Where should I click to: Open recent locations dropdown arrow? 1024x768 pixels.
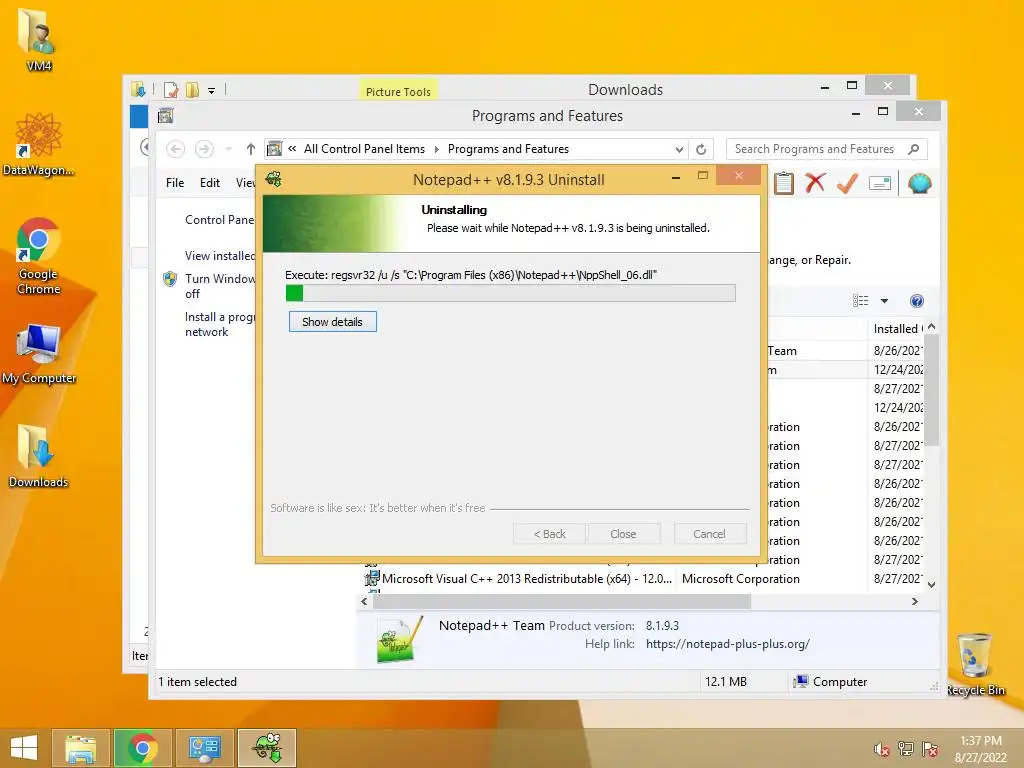(x=228, y=149)
